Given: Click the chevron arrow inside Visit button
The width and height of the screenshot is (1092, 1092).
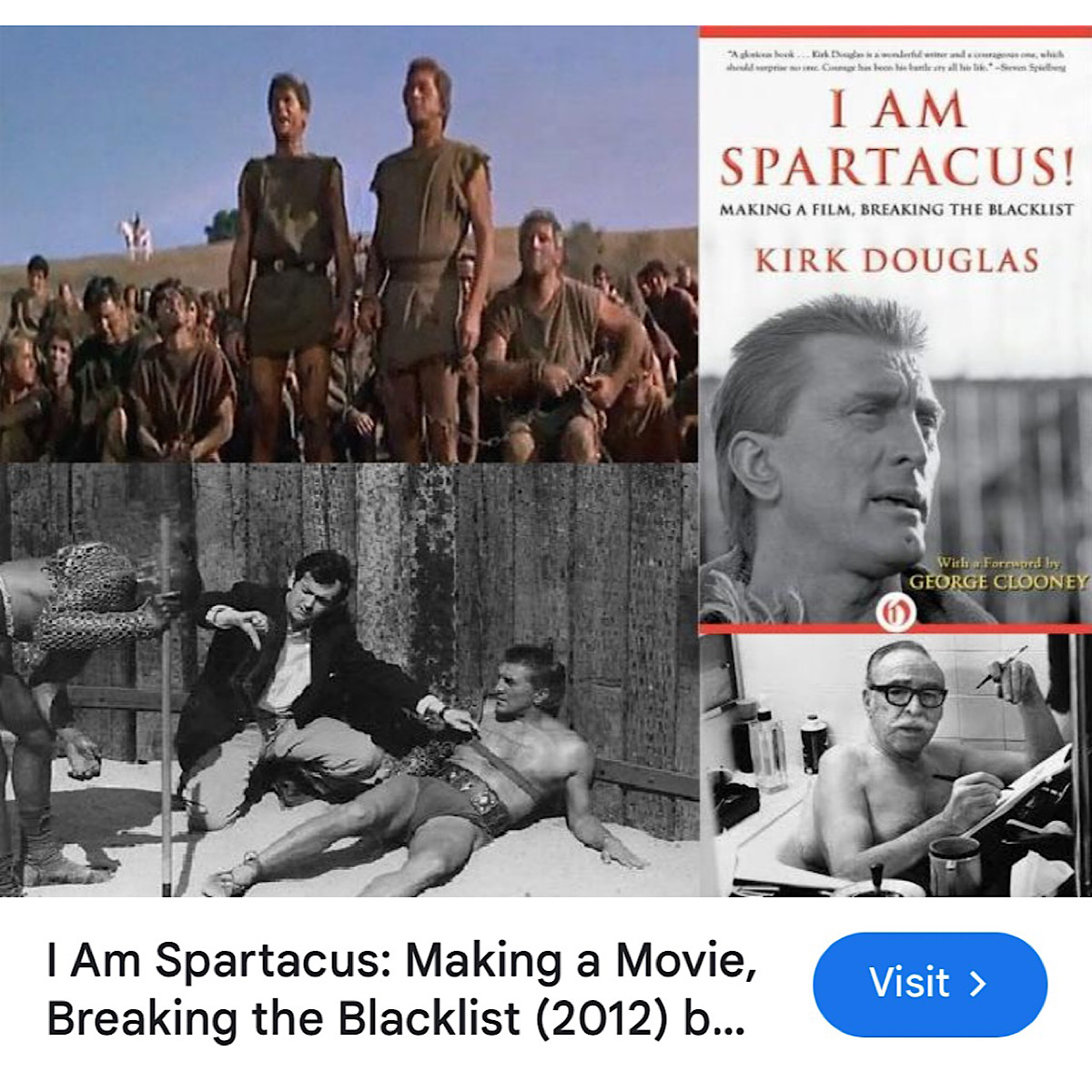Looking at the screenshot, I should pyautogui.click(x=977, y=984).
